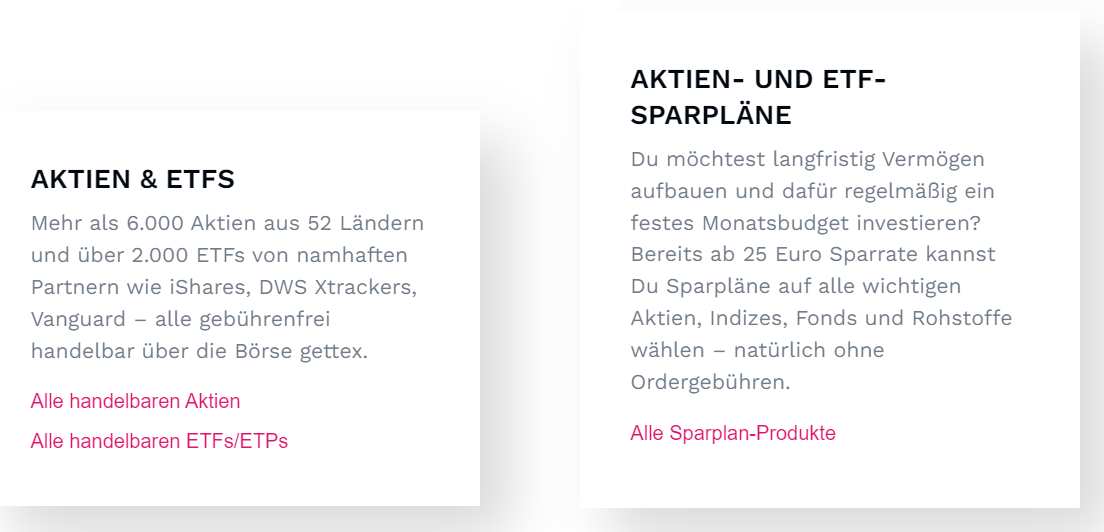Open the 'Alle handelbaren ETFs/ETPs' link

(159, 441)
